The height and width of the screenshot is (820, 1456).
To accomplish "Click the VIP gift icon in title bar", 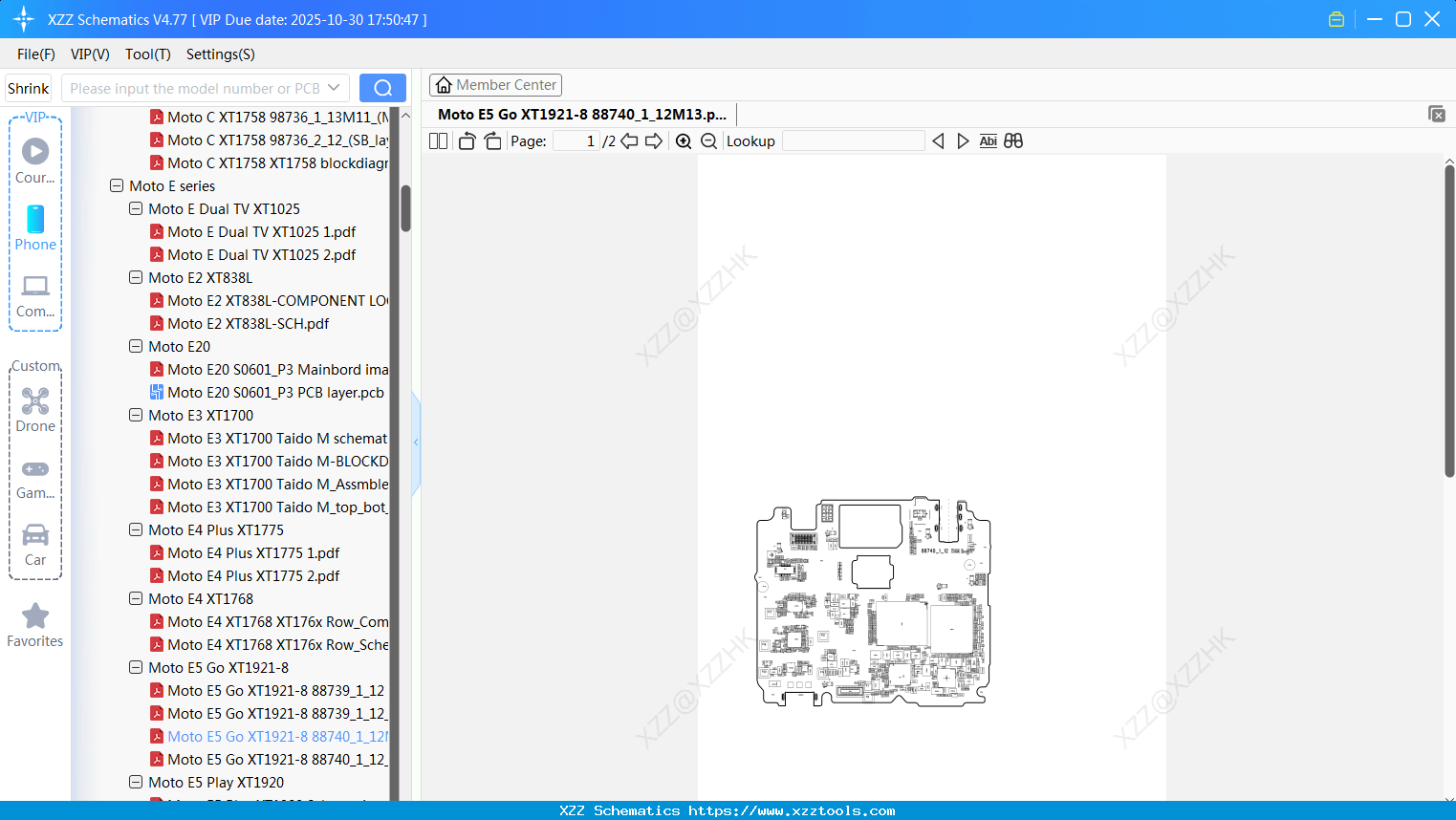I will pos(1336,19).
